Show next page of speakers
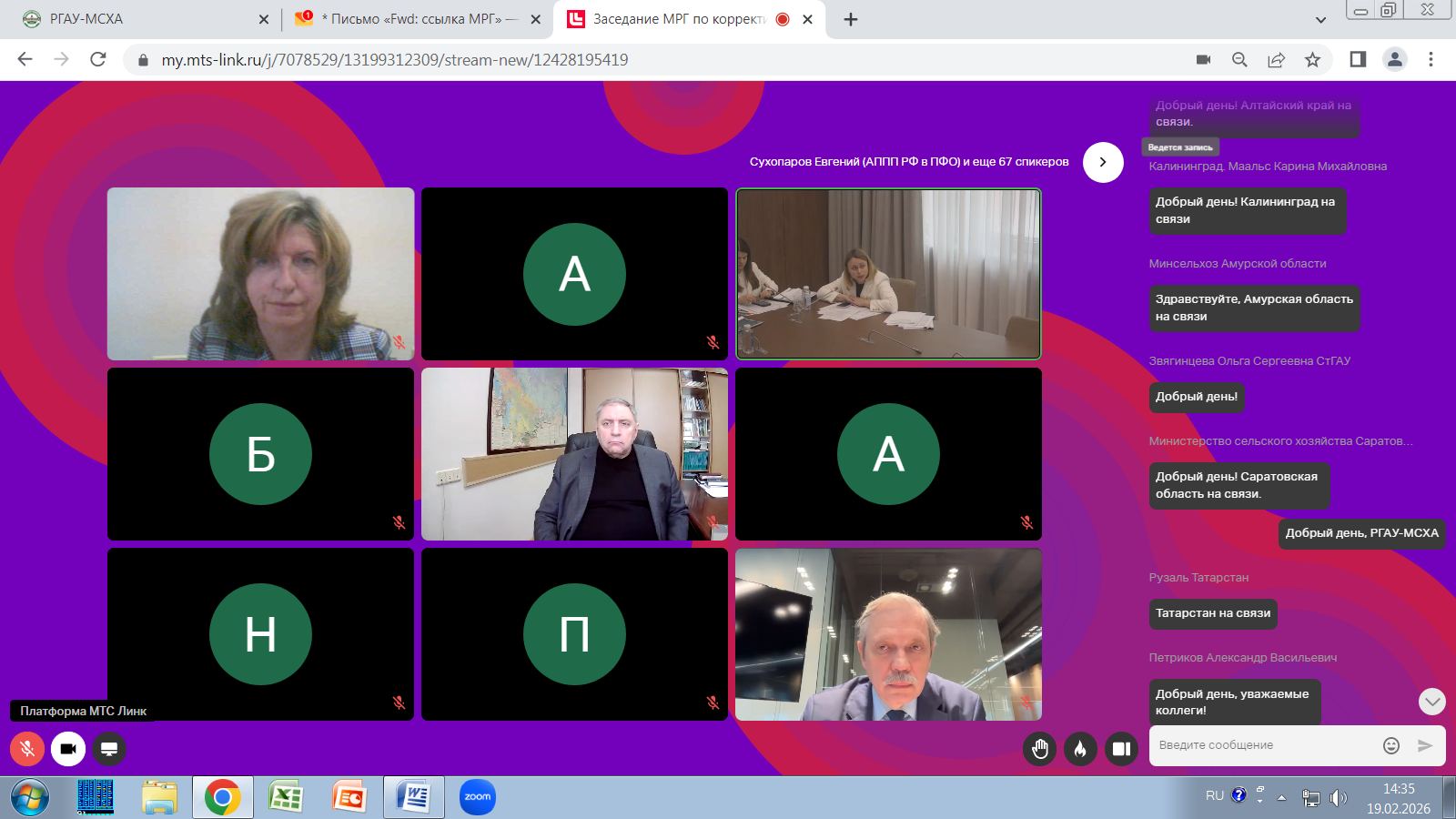 (x=1103, y=162)
